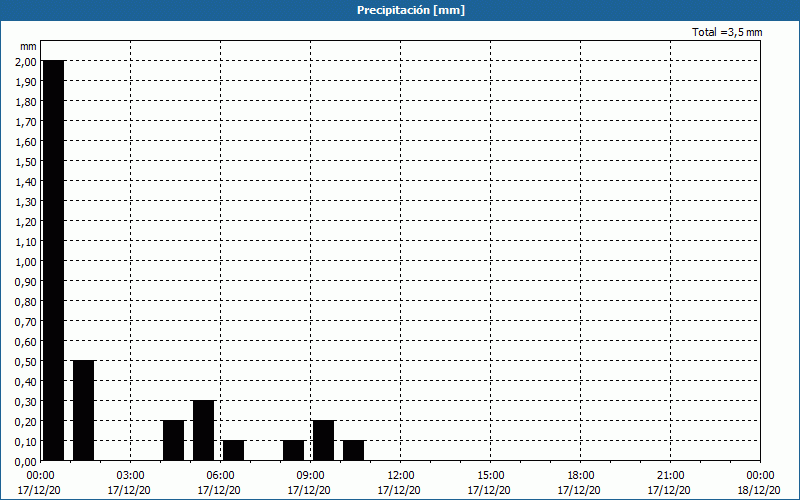Viewport: 800px width, 500px height.
Task: Click the tallest 2,00 mm precipitation bar
Action: point(54,260)
